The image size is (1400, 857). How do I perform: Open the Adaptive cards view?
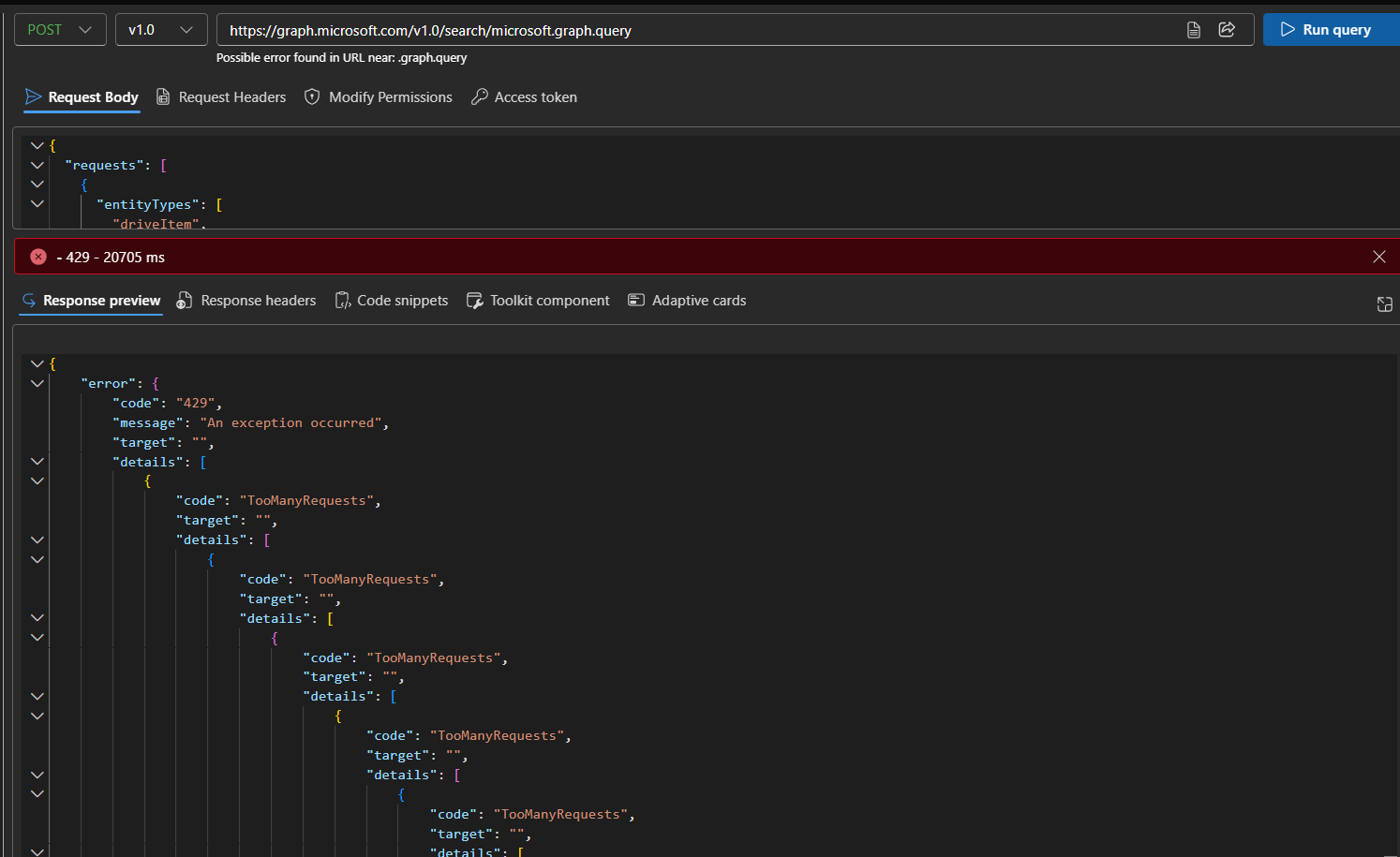(x=636, y=300)
